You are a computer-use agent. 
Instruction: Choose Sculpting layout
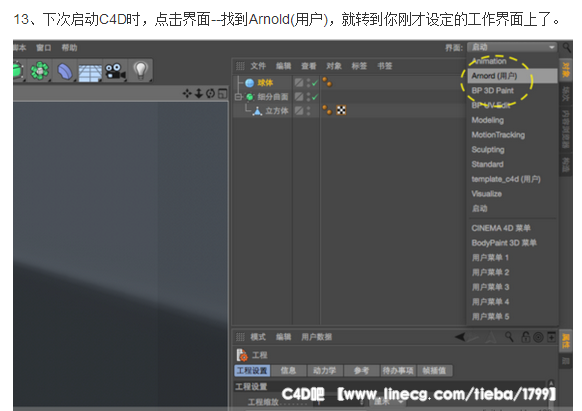(x=512, y=150)
